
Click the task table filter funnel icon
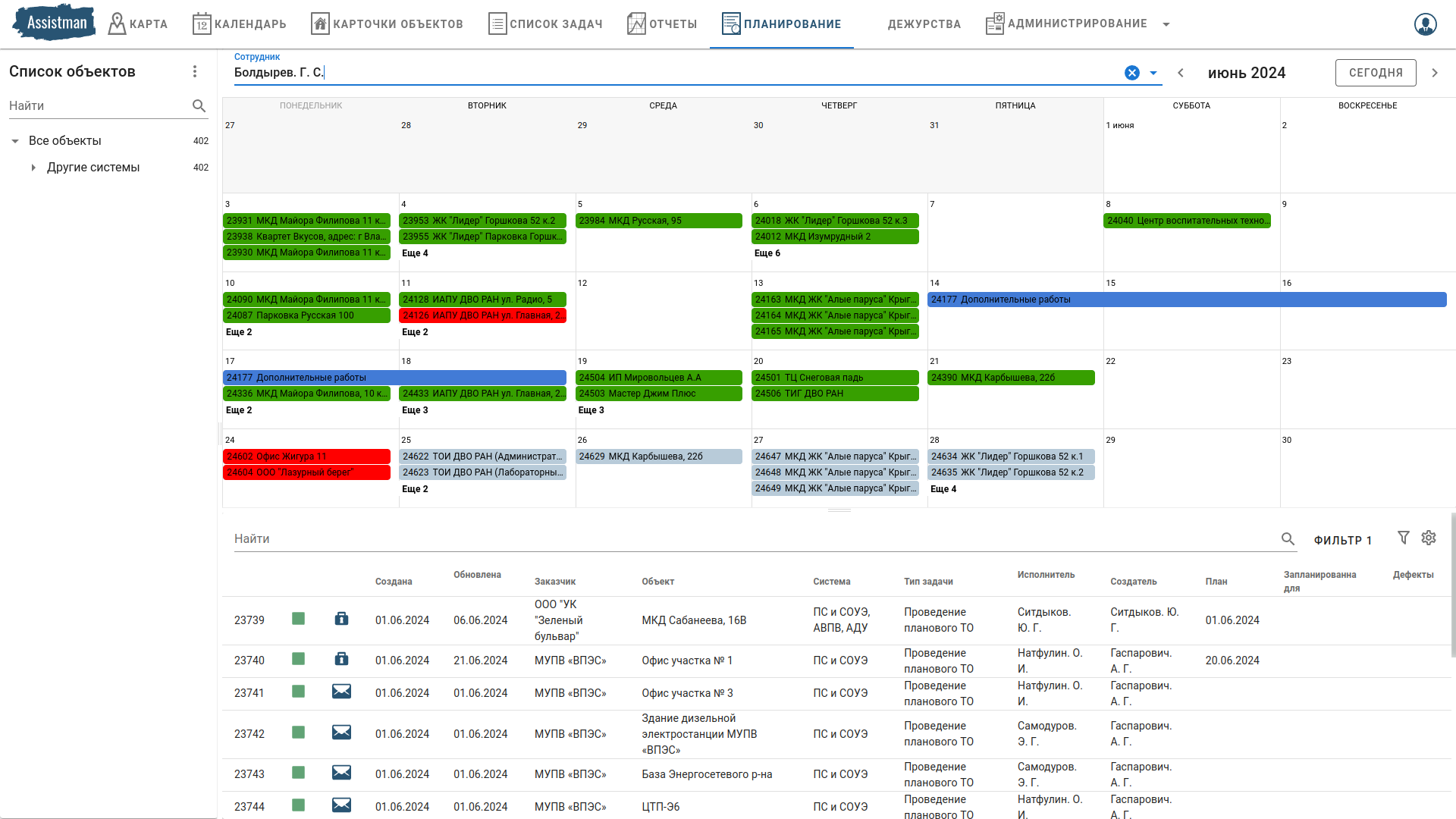[x=1404, y=538]
